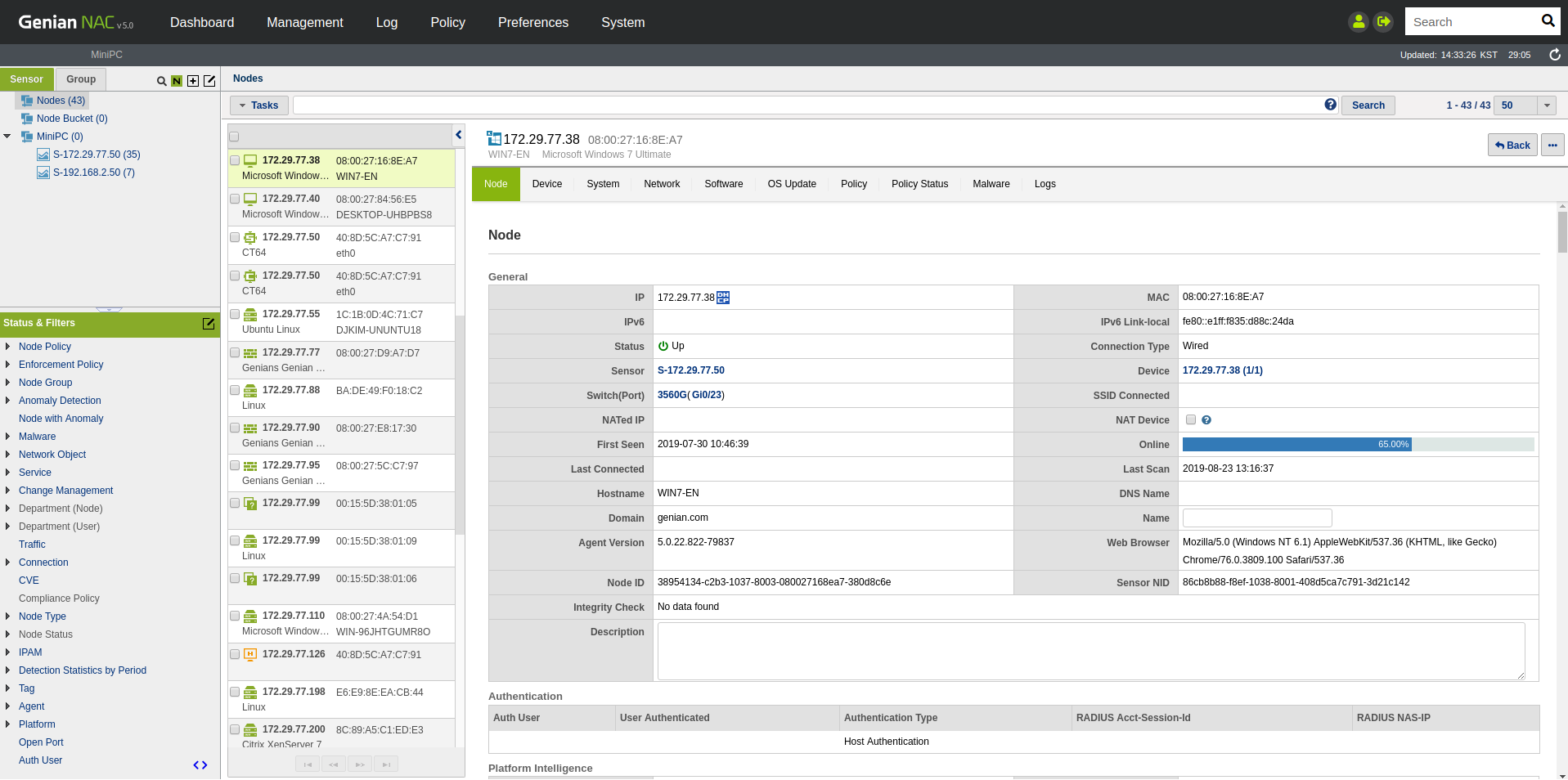Check the box for node 172.29.77.40
The width and height of the screenshot is (1568, 780).
[236, 199]
